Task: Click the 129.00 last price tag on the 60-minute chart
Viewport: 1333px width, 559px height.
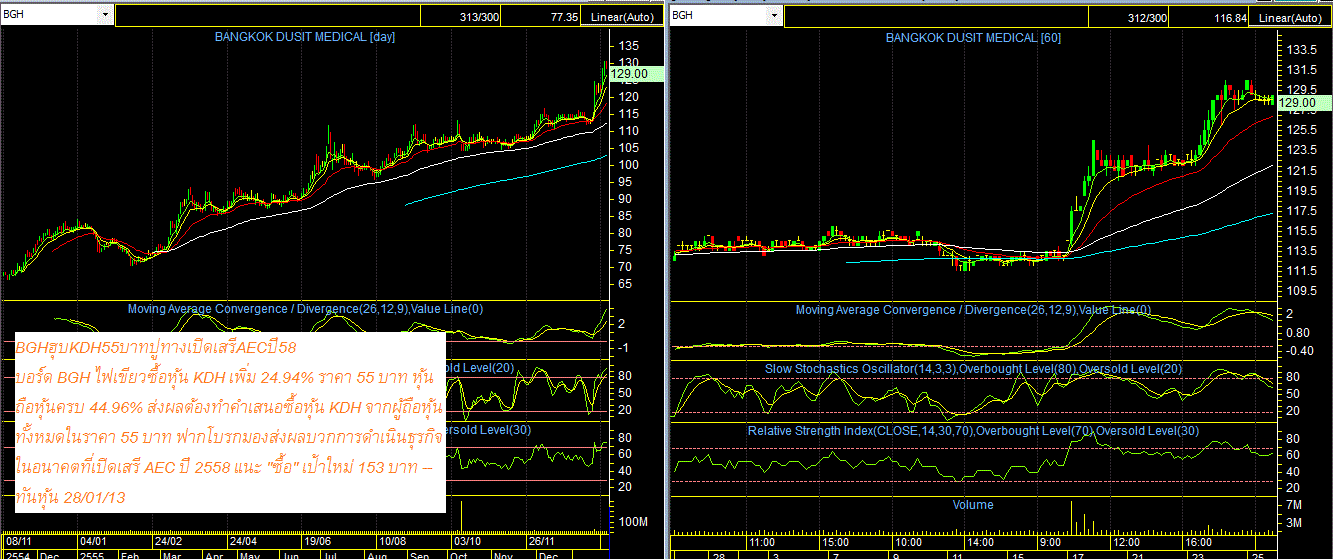Action: pyautogui.click(x=1303, y=103)
